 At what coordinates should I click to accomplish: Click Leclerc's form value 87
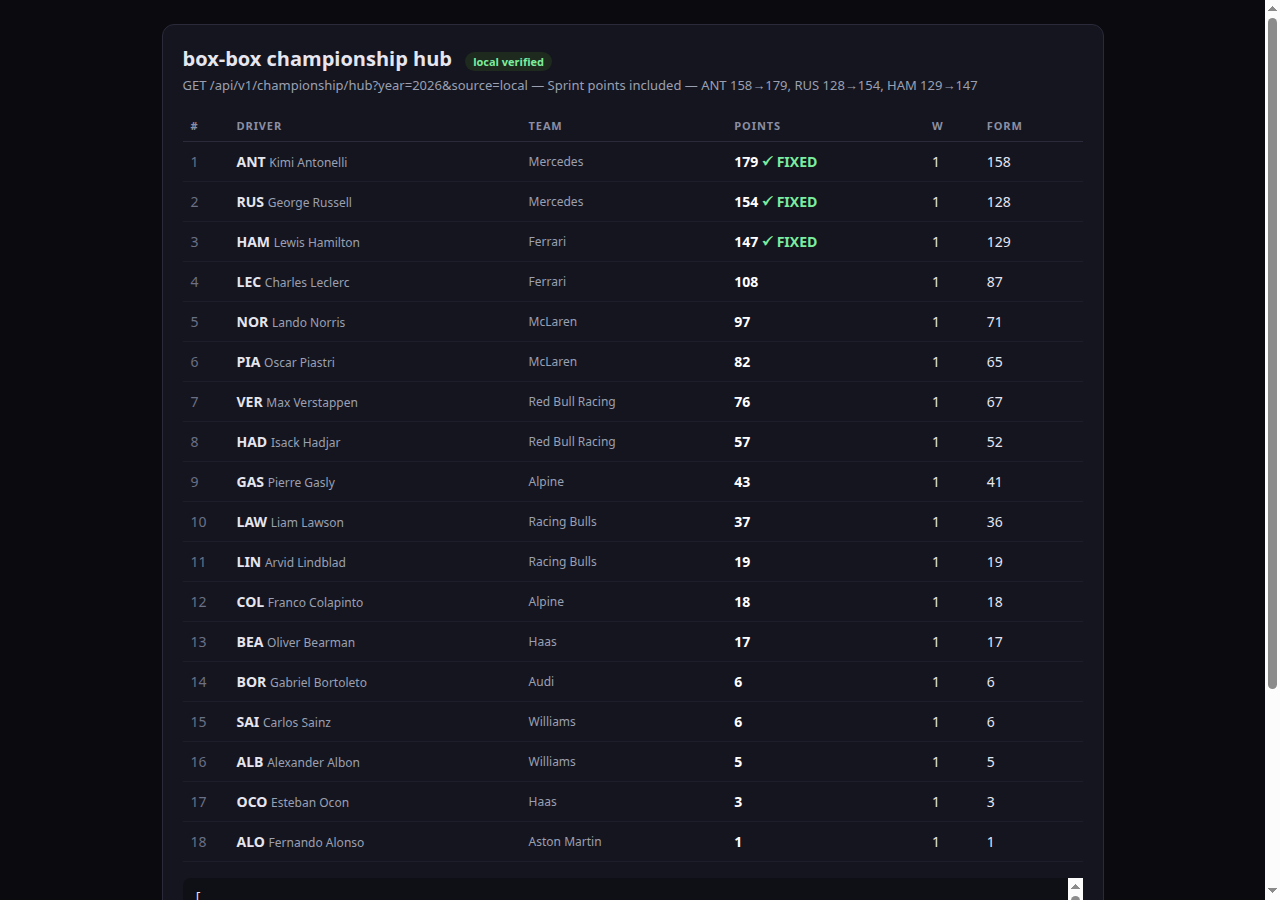pos(995,282)
